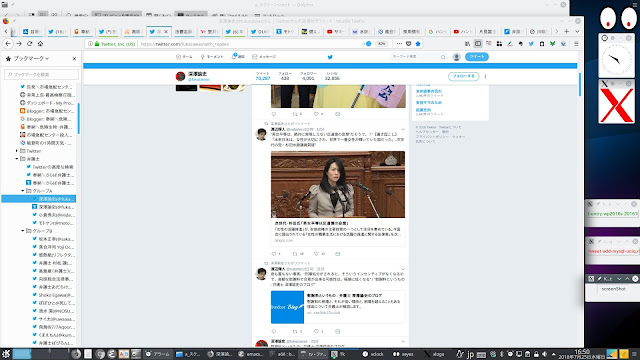Open the livedoor Blog link card

[338, 307]
